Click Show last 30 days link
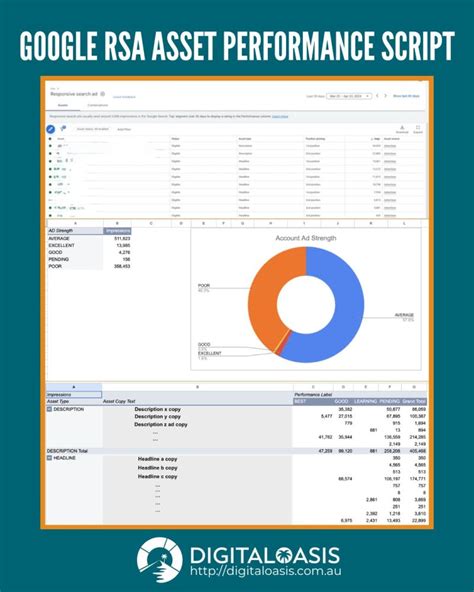Image resolution: width=474 pixels, height=592 pixels. pyautogui.click(x=406, y=96)
